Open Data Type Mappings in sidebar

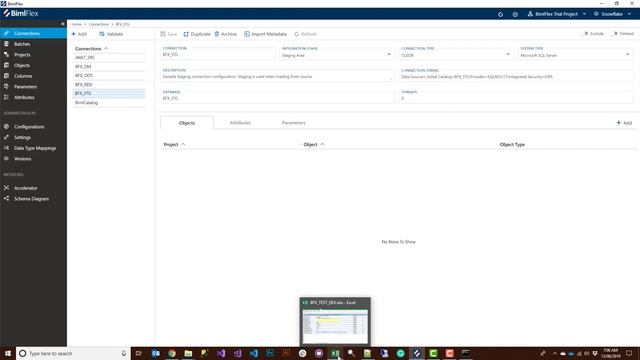pos(35,148)
